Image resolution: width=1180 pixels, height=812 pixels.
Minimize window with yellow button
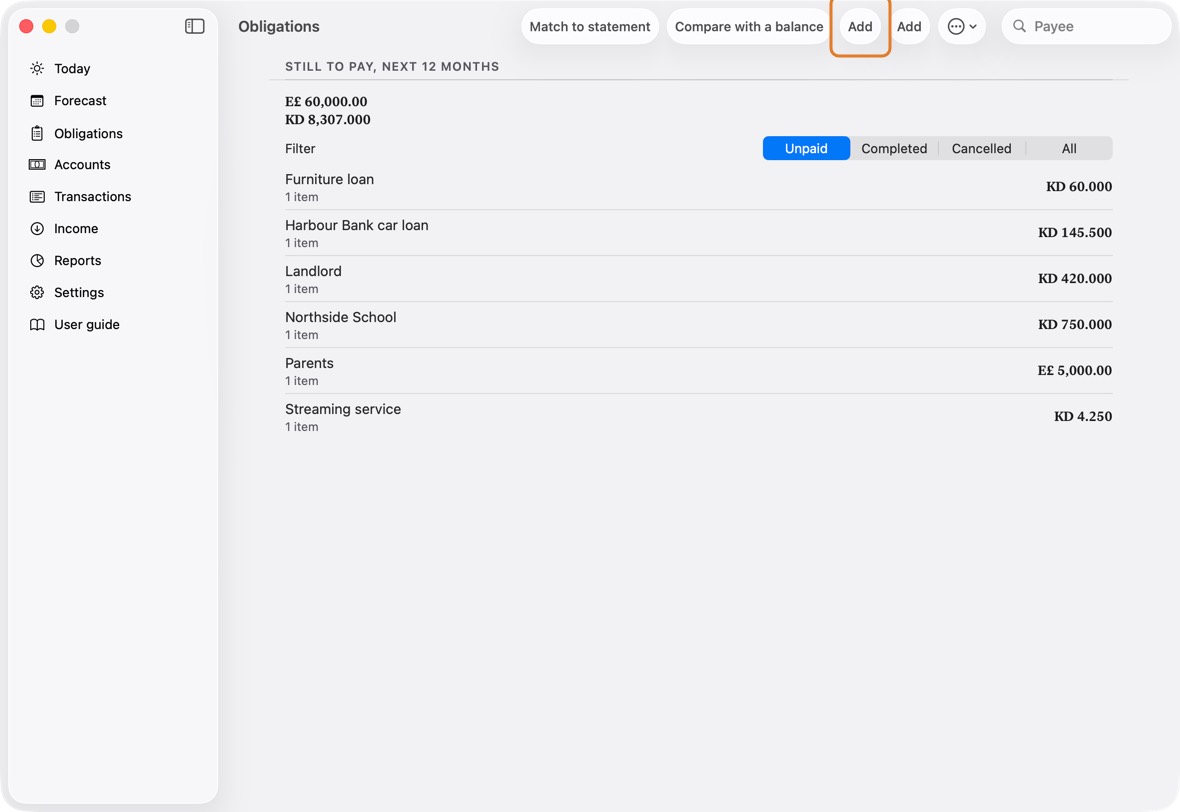pyautogui.click(x=49, y=26)
